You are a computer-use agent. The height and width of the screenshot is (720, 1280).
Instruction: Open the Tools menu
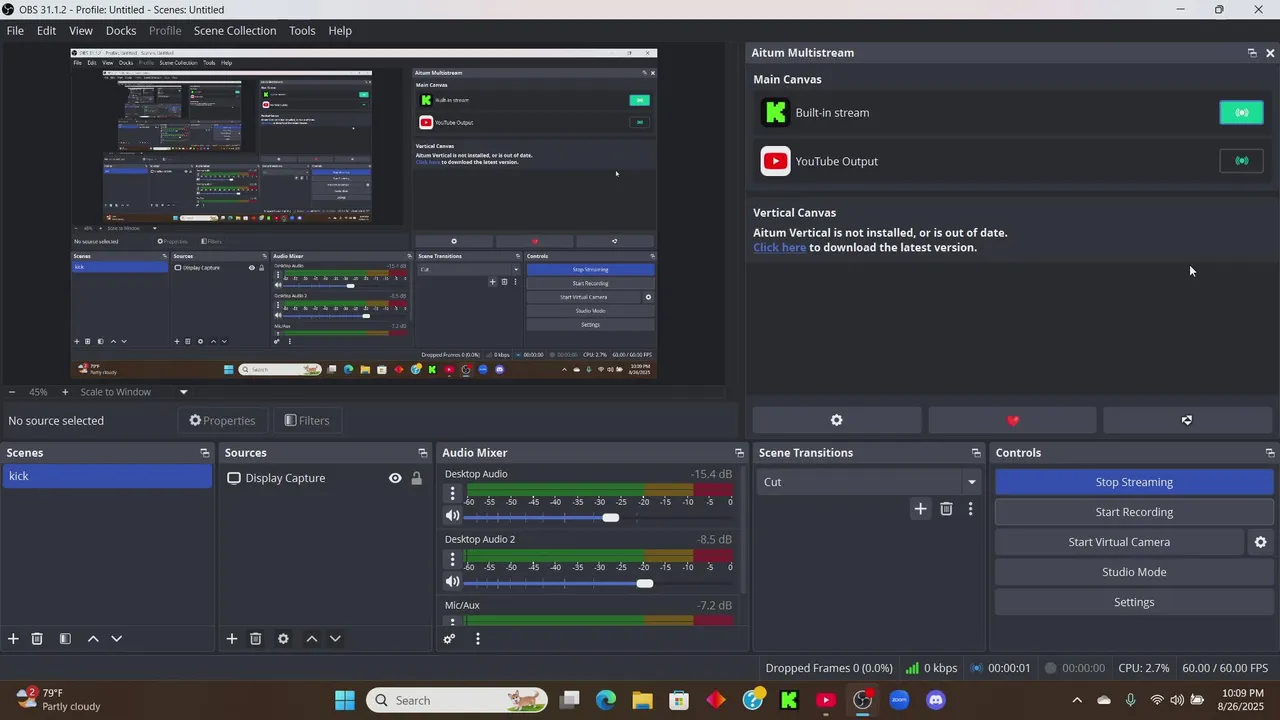click(x=302, y=30)
